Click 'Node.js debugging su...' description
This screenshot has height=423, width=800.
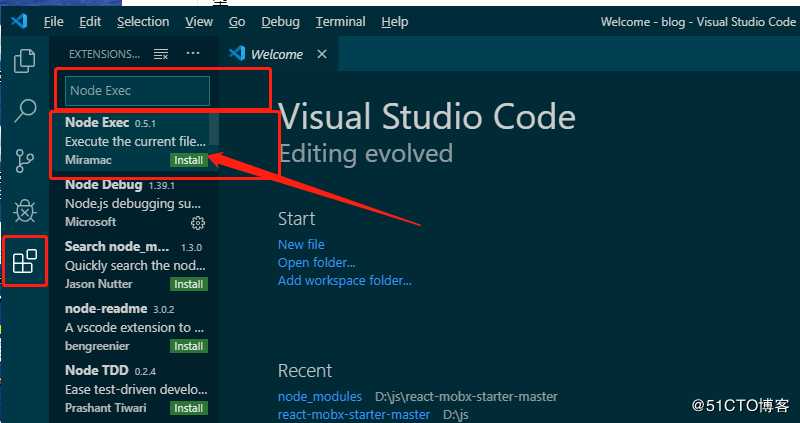(x=133, y=204)
